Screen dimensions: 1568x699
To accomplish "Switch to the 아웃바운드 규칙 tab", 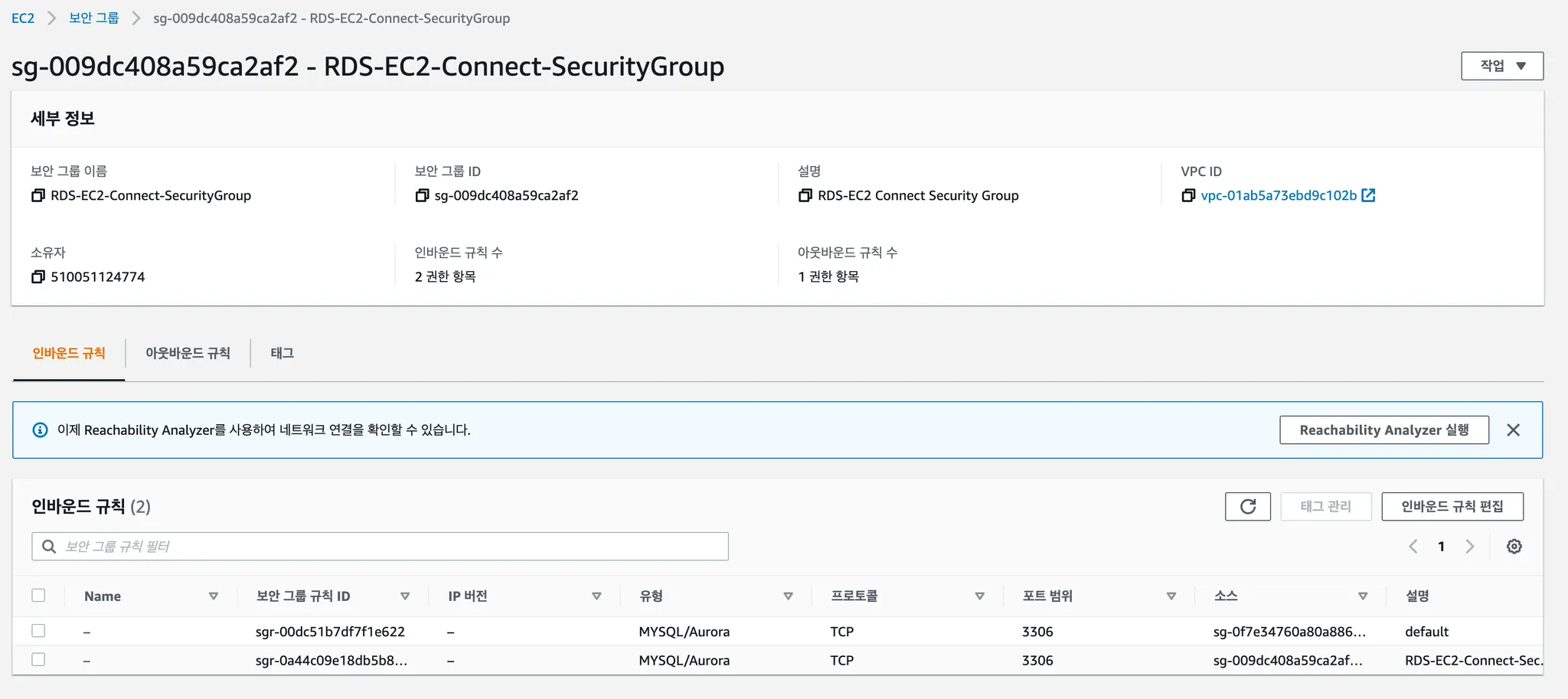I will [188, 353].
